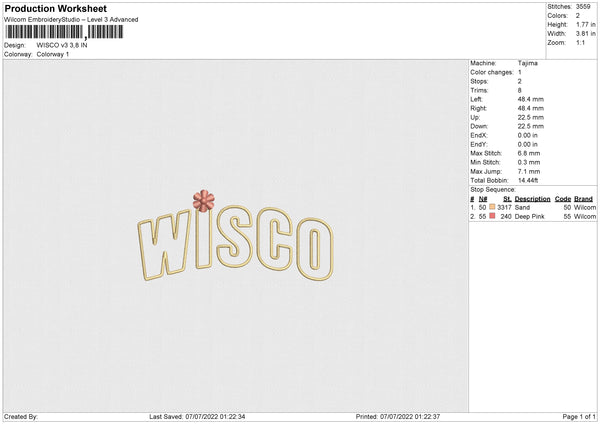
Task: Click the Trims value 8
Action: point(520,90)
